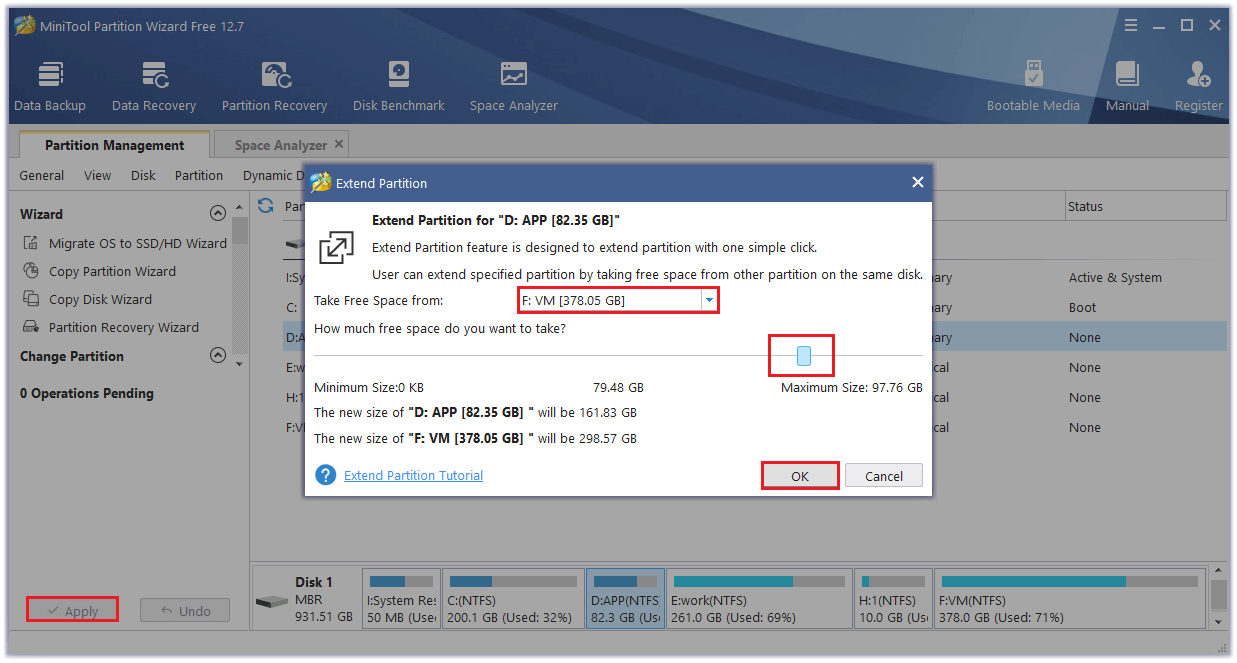
Task: Collapse the Change Partition section
Action: (x=217, y=356)
